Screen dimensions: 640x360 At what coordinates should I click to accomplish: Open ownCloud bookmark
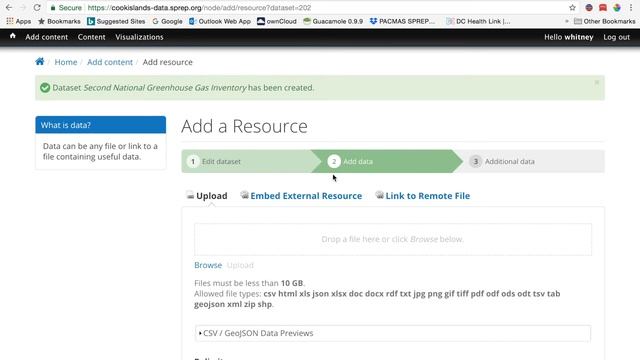pyautogui.click(x=277, y=21)
